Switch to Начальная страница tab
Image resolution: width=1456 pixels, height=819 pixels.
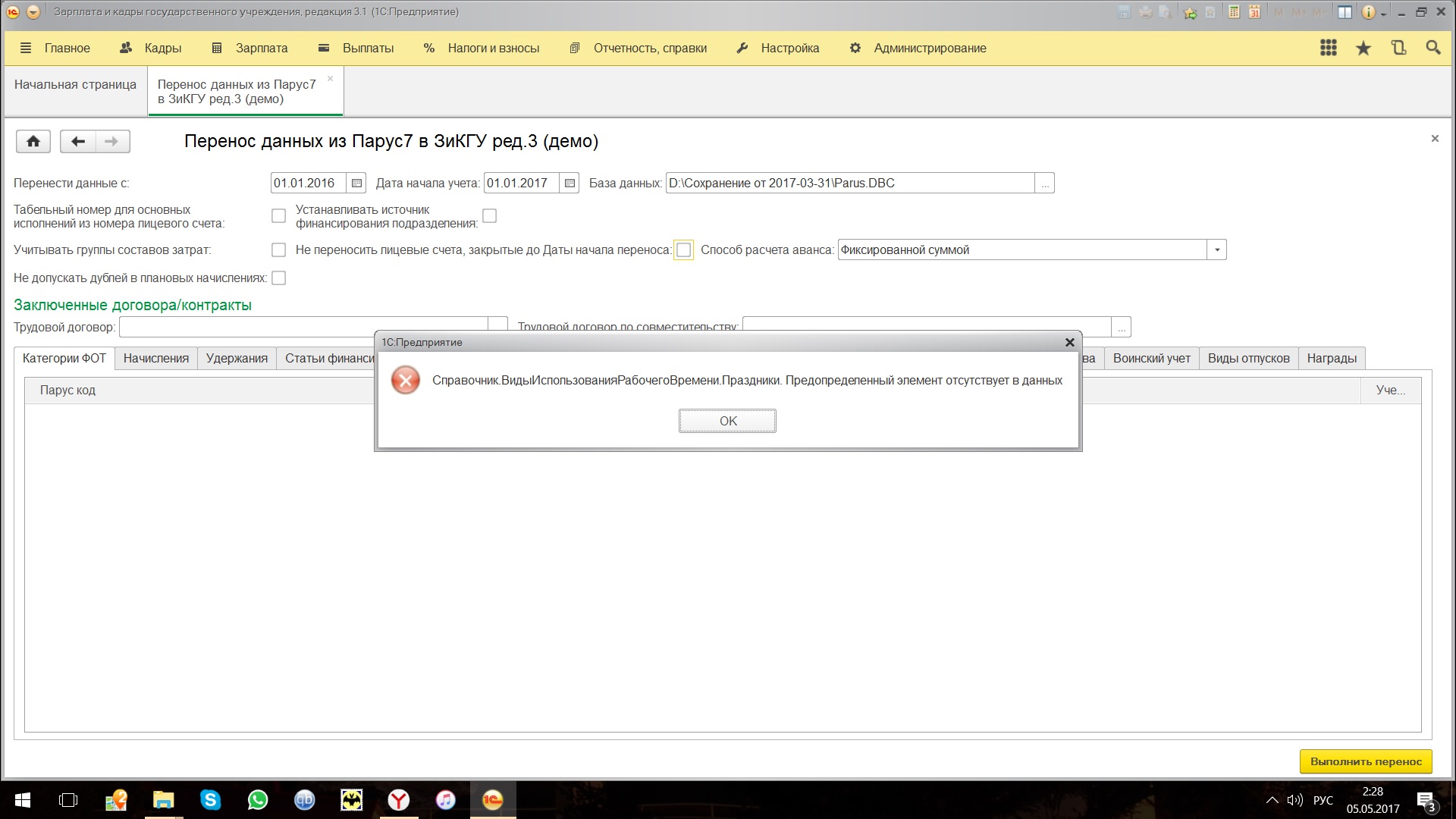(75, 84)
